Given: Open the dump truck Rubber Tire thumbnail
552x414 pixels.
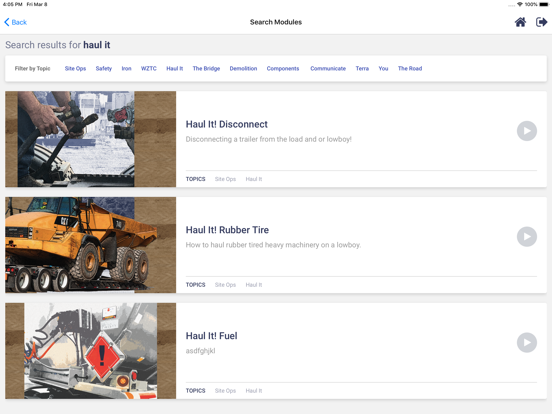Looking at the screenshot, I should coord(90,245).
